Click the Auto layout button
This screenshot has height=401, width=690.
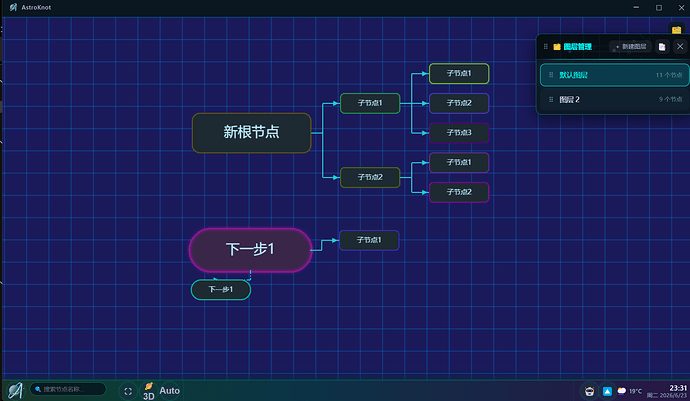(169, 390)
